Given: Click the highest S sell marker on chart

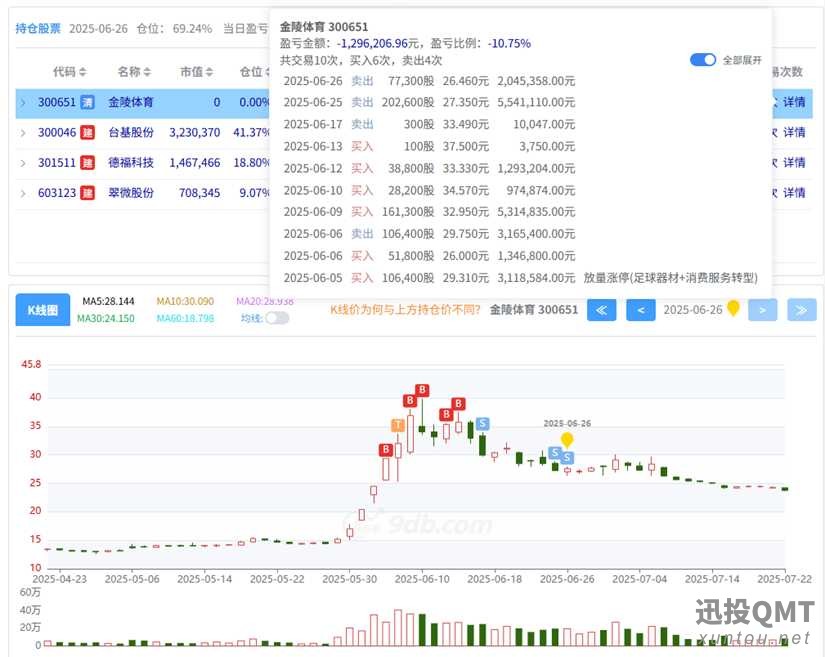Looking at the screenshot, I should pos(482,423).
